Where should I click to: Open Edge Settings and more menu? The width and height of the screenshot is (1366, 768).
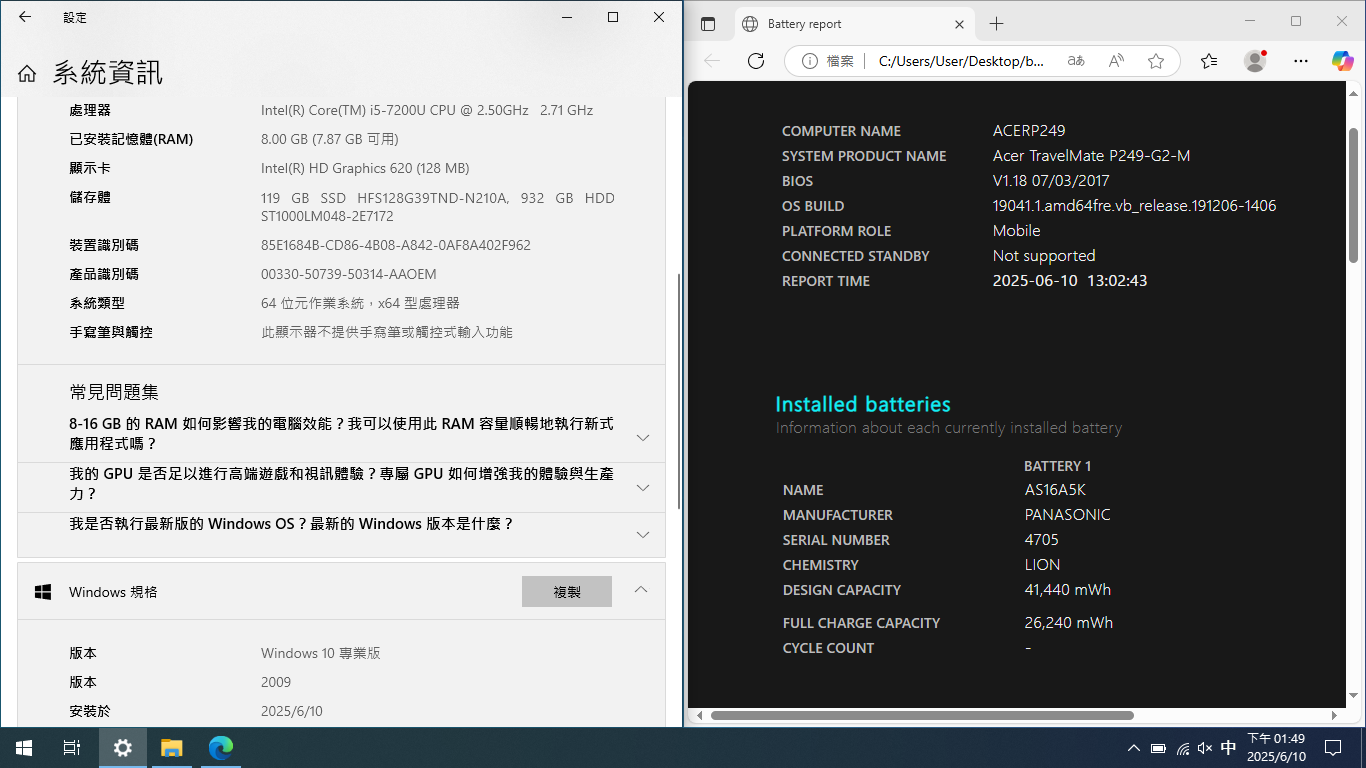coord(1301,61)
